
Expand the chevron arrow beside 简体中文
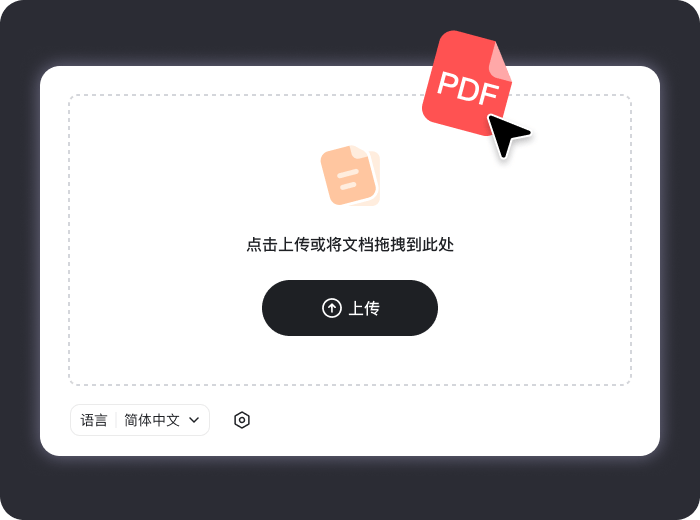pos(194,420)
